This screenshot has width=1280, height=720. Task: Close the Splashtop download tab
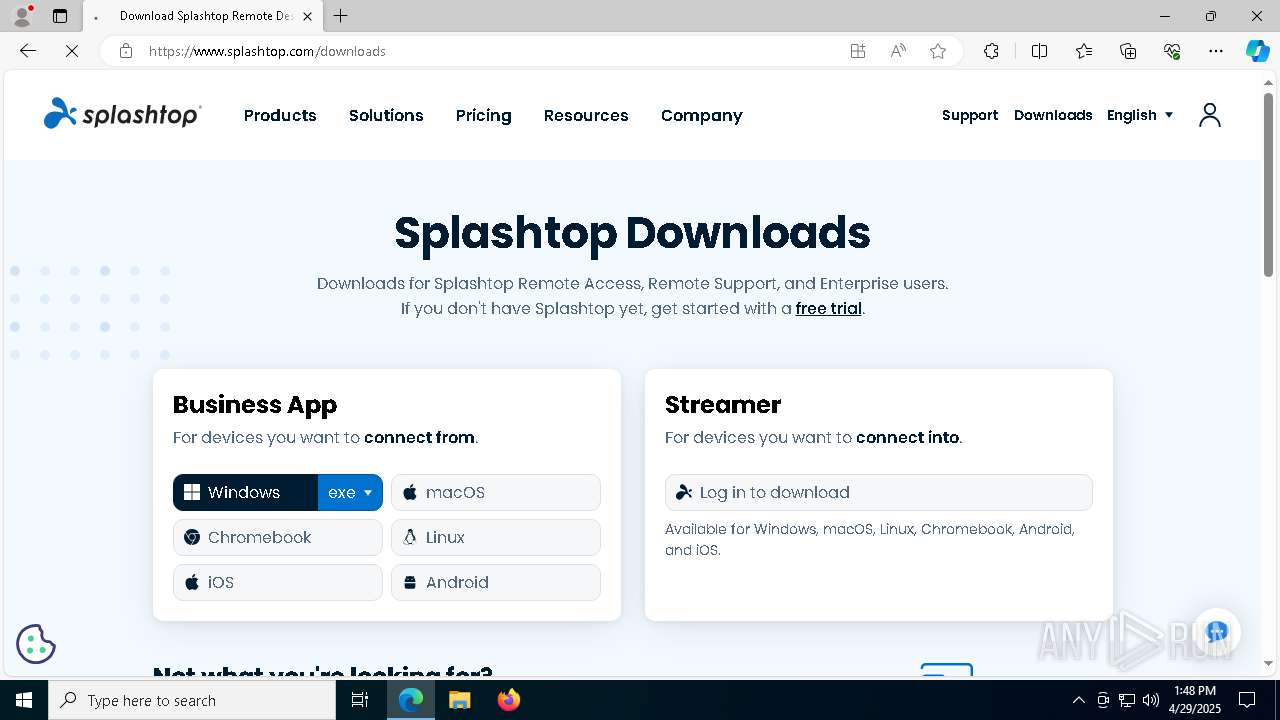(307, 16)
